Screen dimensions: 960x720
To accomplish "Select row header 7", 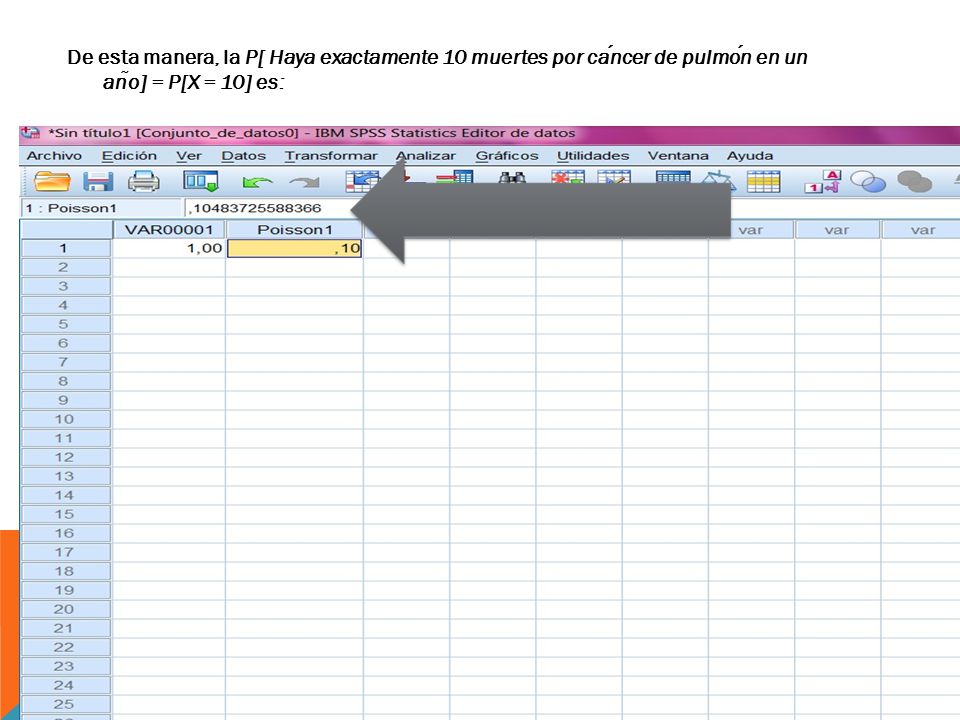I will click(66, 362).
